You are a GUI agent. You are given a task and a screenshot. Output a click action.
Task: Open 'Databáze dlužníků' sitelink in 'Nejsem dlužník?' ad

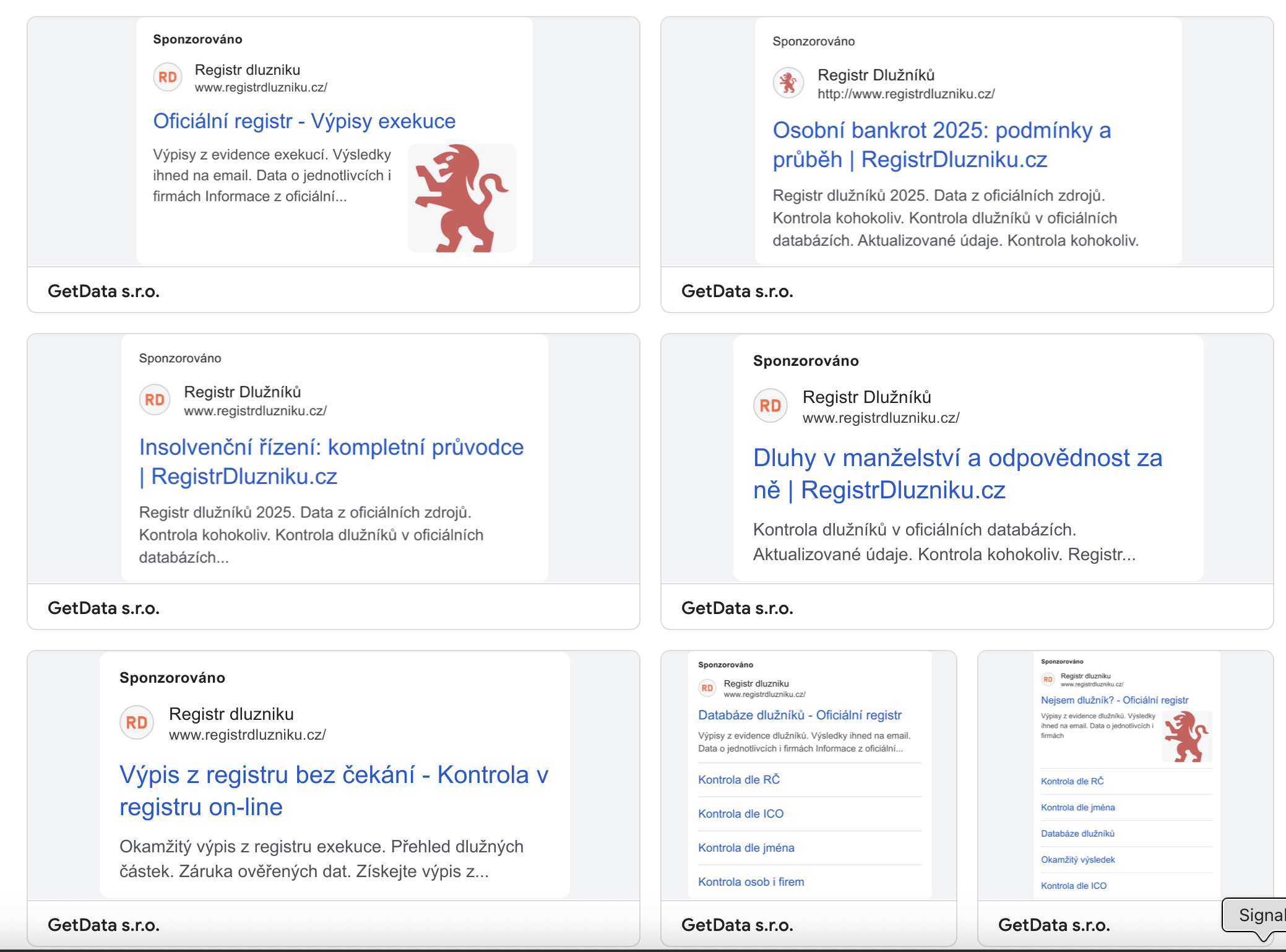point(1077,834)
